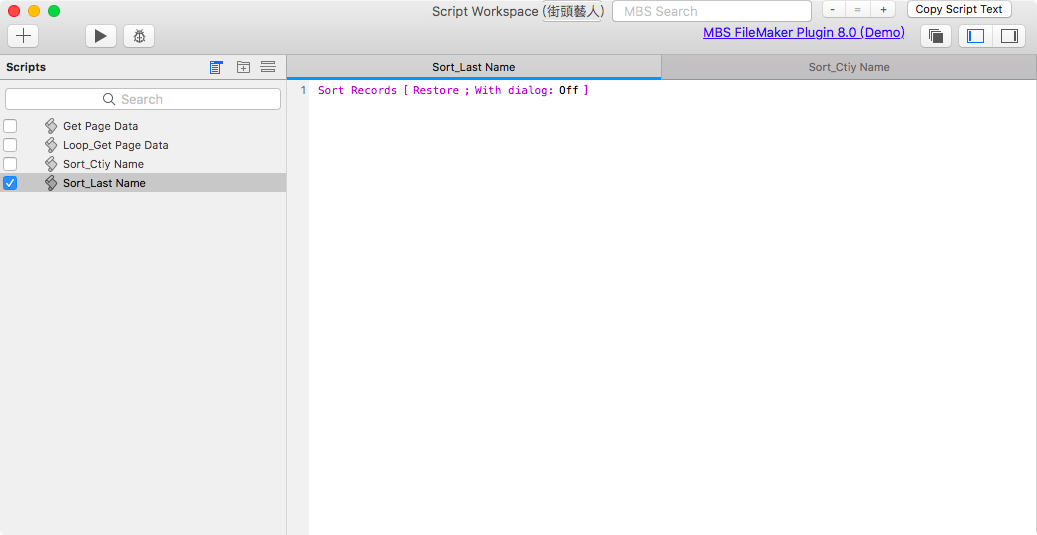This screenshot has width=1037, height=535.
Task: Click the stacked windows icon at top right
Action: point(936,36)
